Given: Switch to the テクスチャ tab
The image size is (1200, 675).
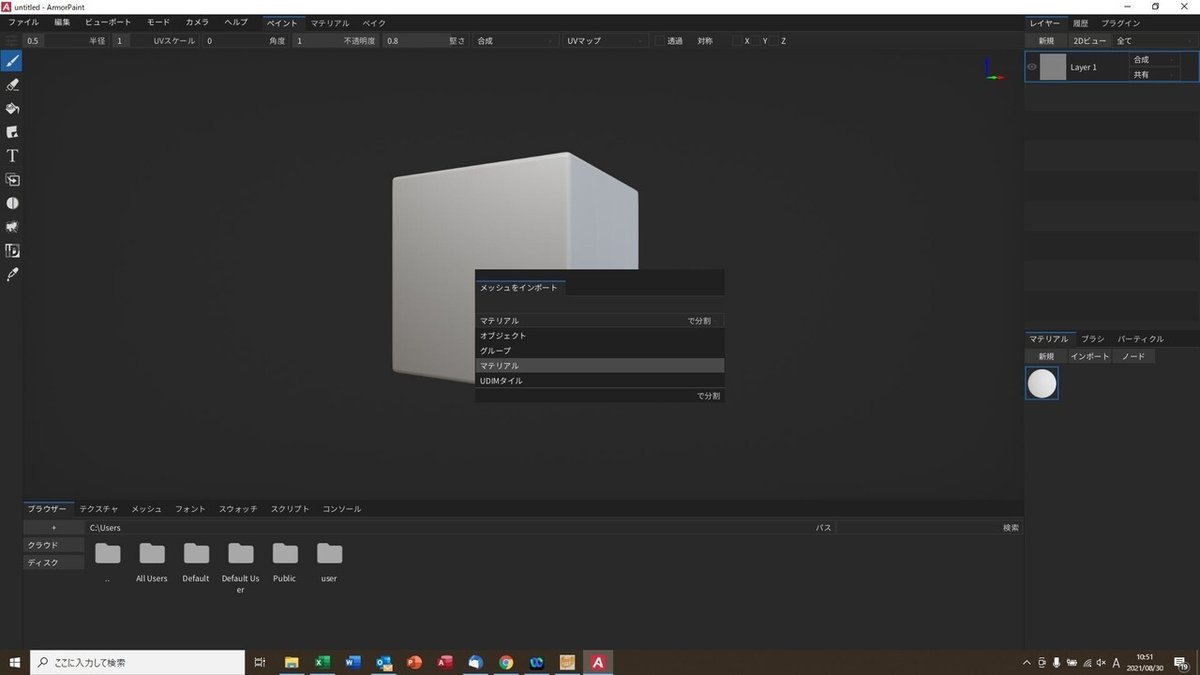Looking at the screenshot, I should [99, 509].
